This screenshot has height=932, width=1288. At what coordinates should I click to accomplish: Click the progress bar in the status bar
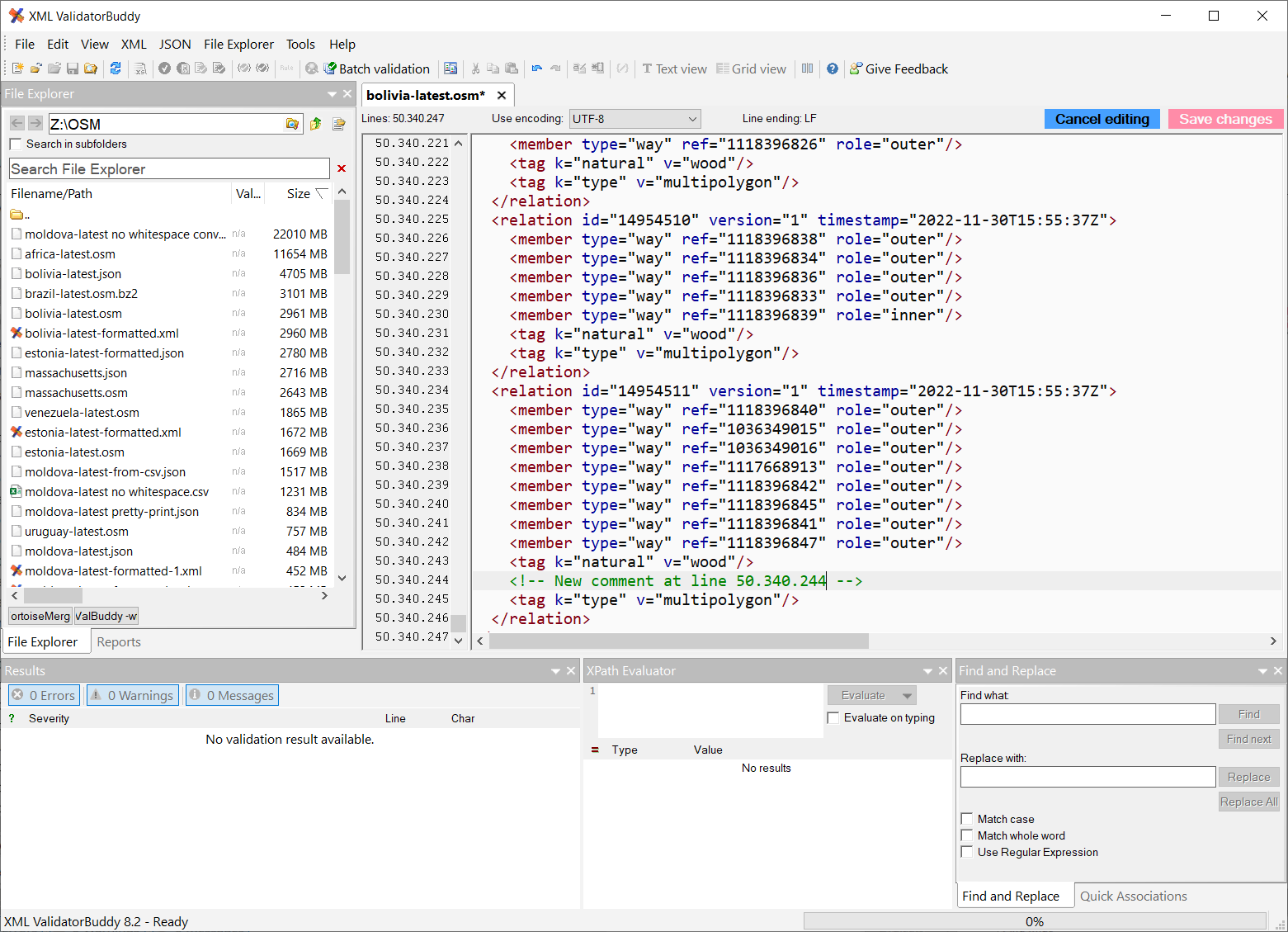point(1034,920)
